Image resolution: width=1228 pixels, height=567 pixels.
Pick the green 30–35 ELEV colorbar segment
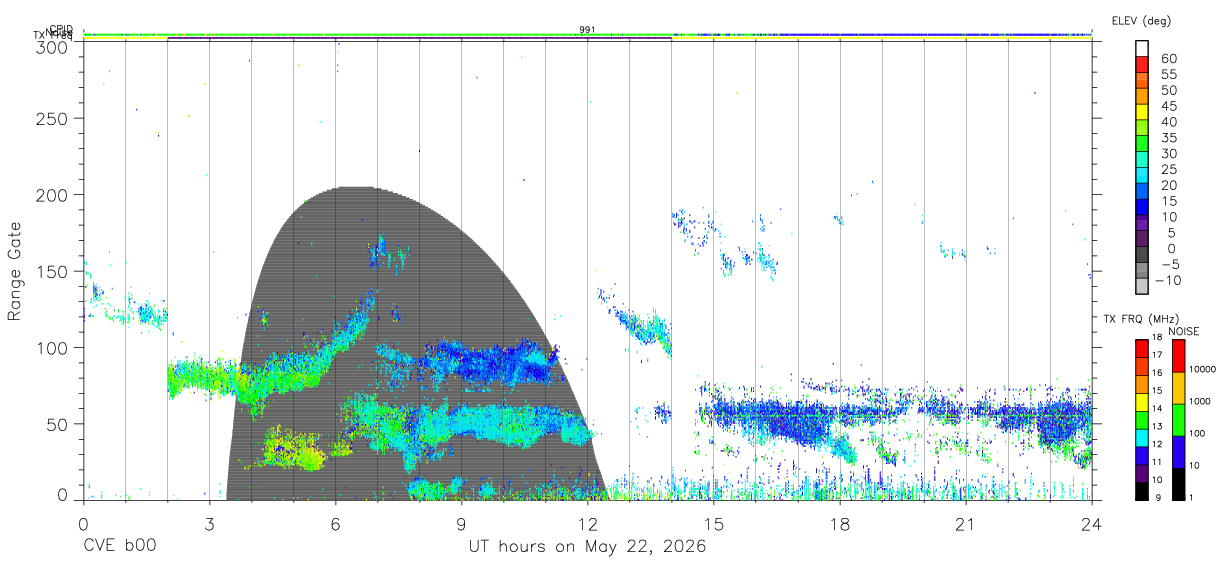click(1142, 145)
